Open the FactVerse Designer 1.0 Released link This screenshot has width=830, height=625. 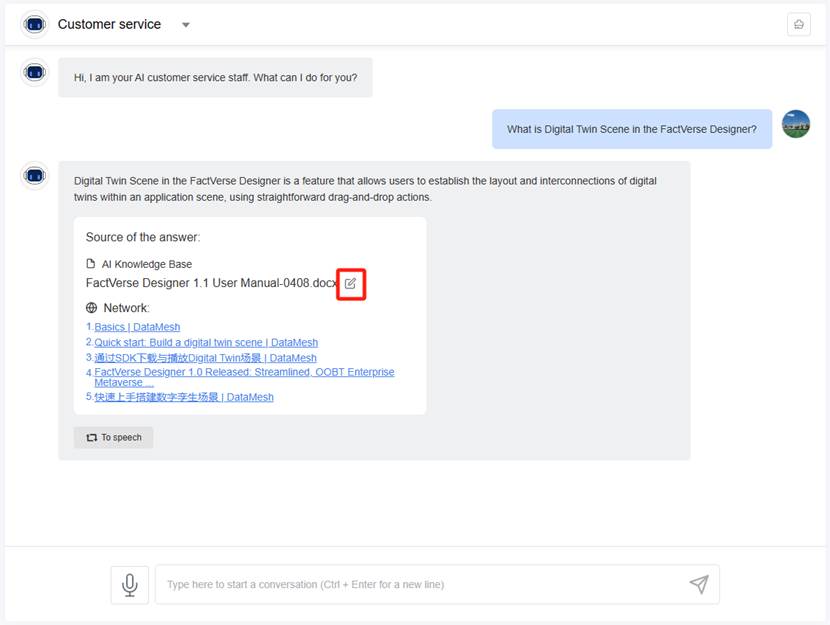(244, 372)
